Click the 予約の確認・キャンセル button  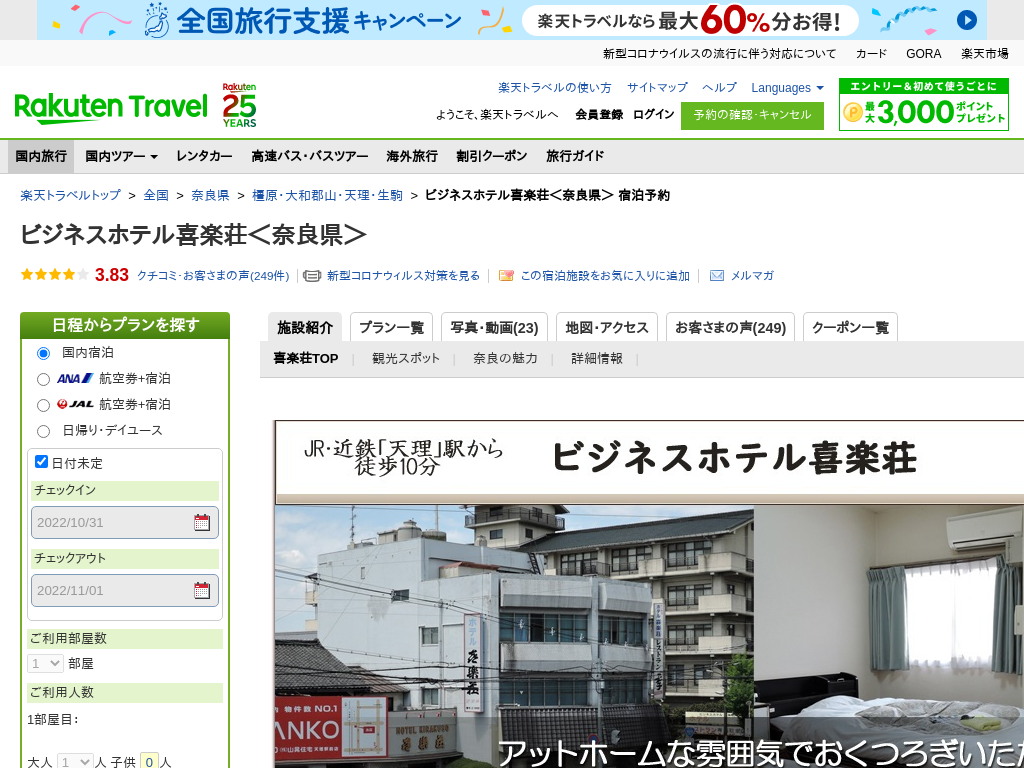752,116
